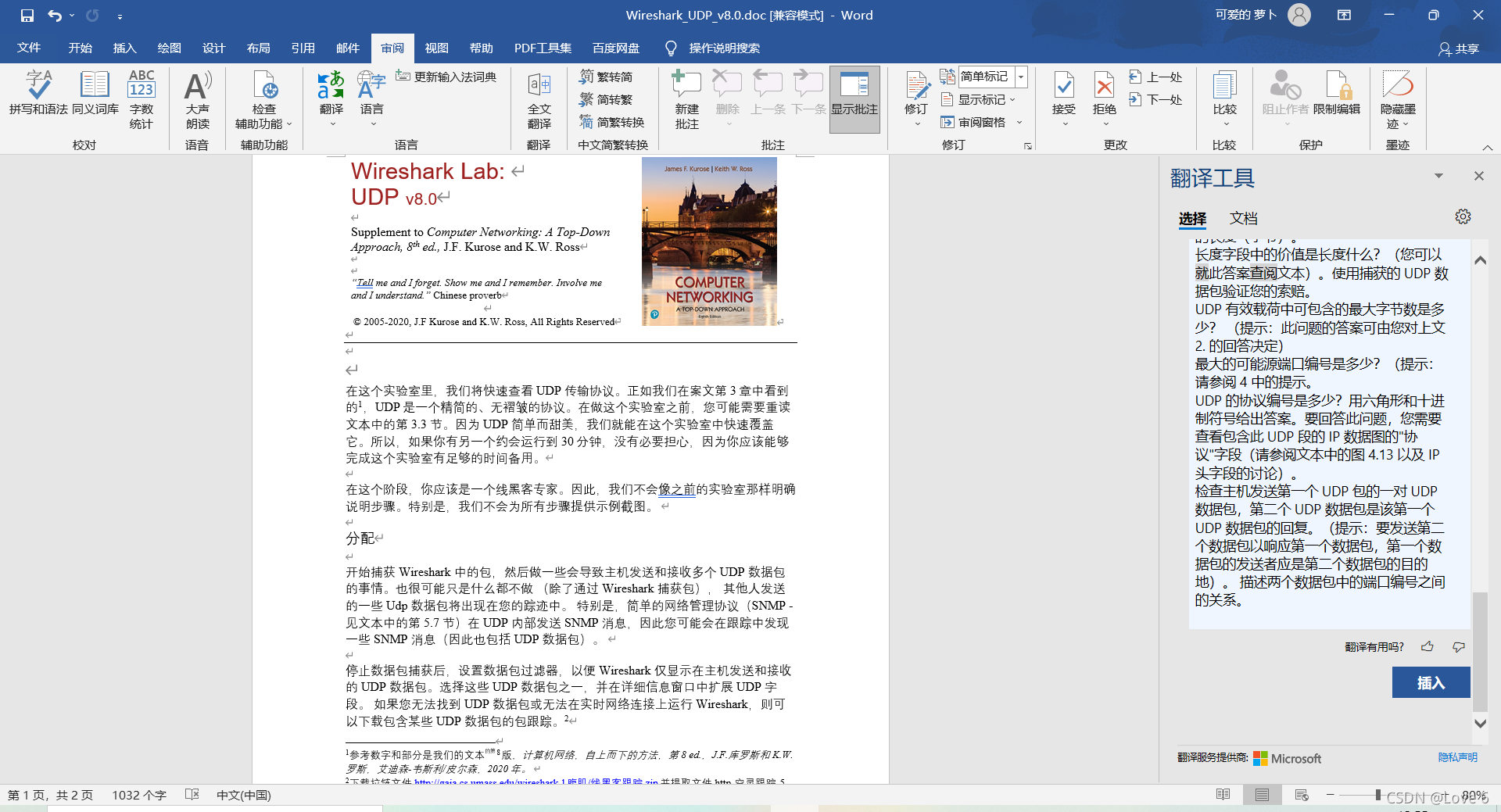Click the Insert (插入) translation button
This screenshot has width=1501, height=812.
[x=1431, y=682]
